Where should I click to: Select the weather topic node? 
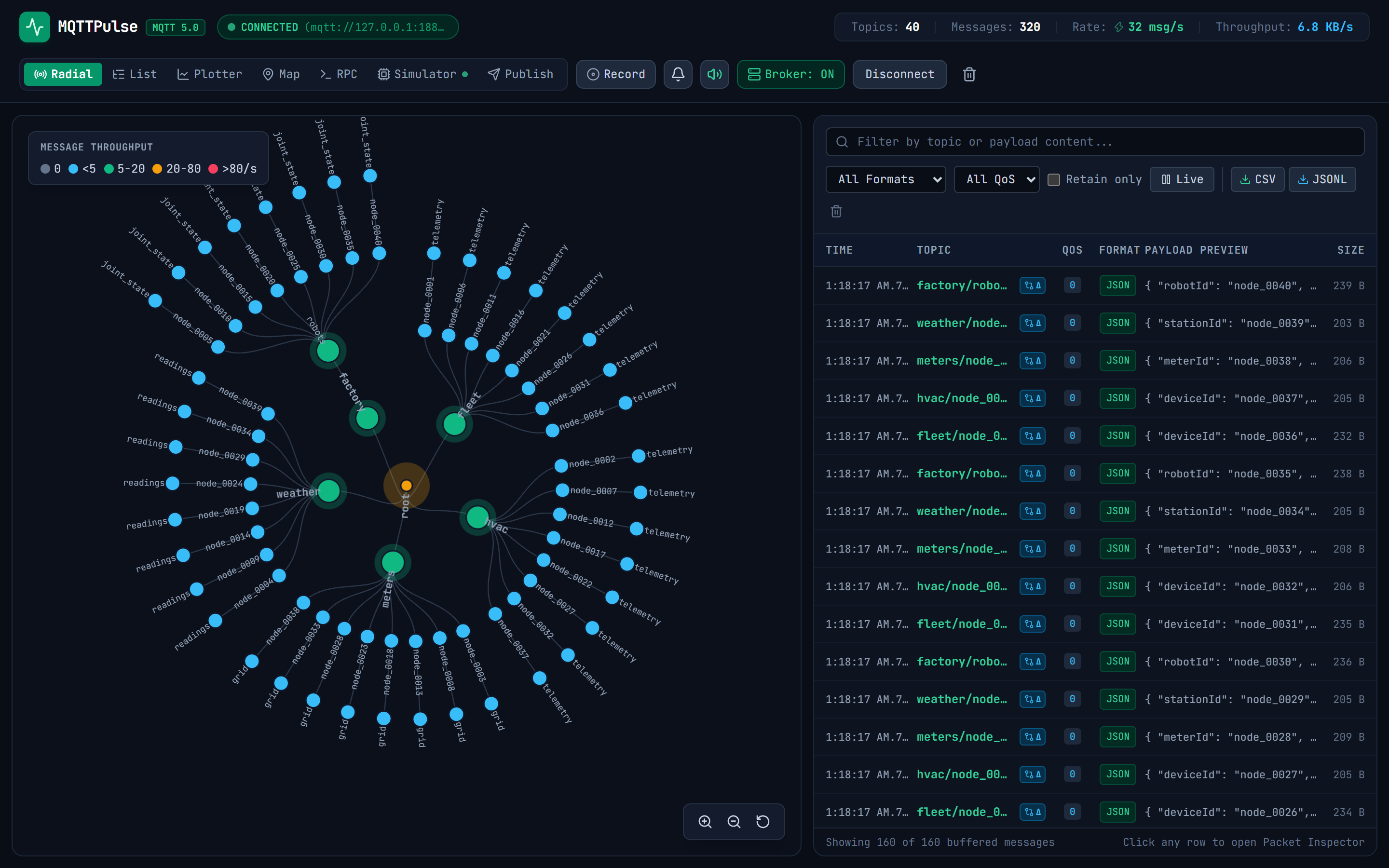tap(329, 491)
